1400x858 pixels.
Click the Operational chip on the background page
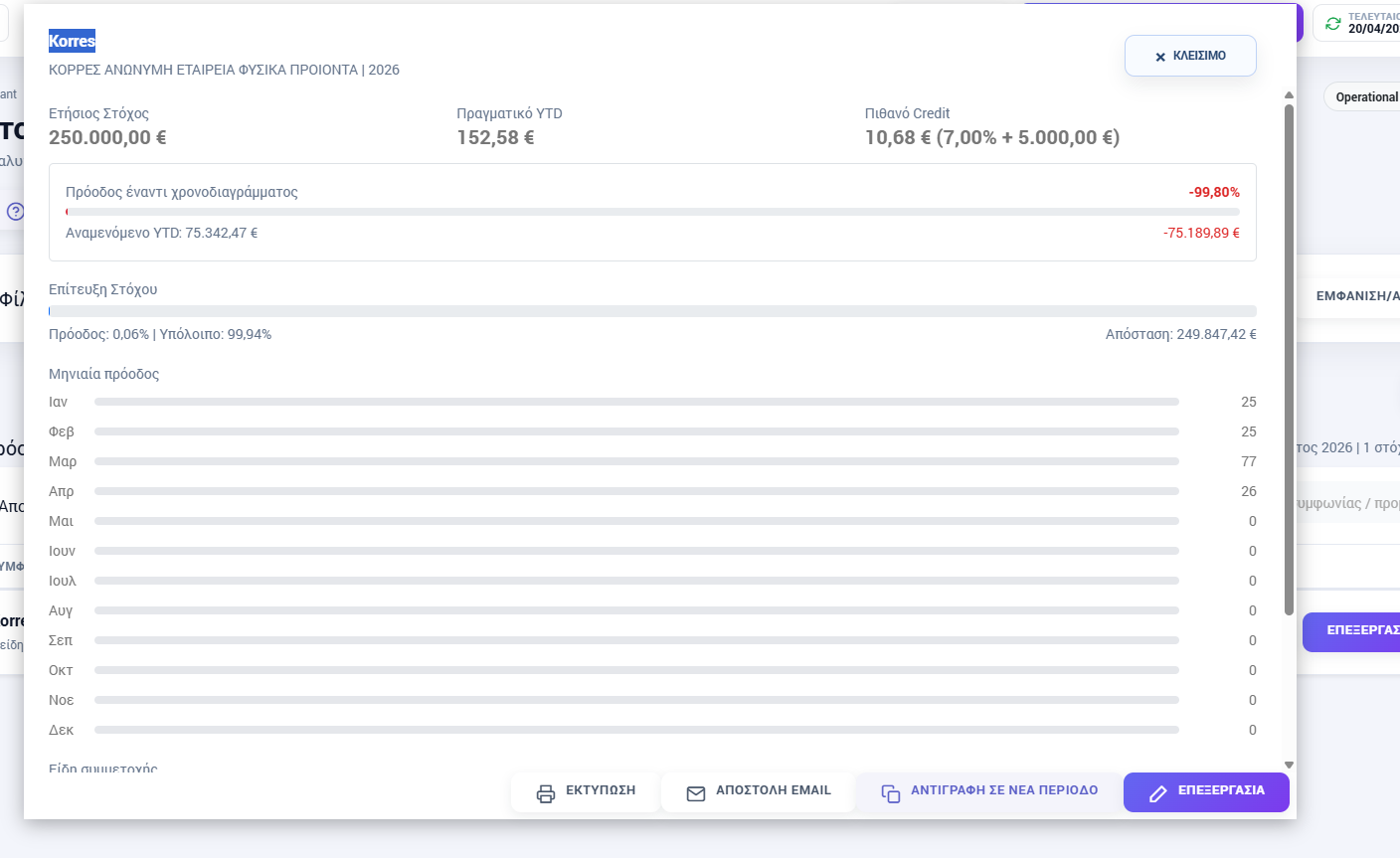[x=1362, y=97]
